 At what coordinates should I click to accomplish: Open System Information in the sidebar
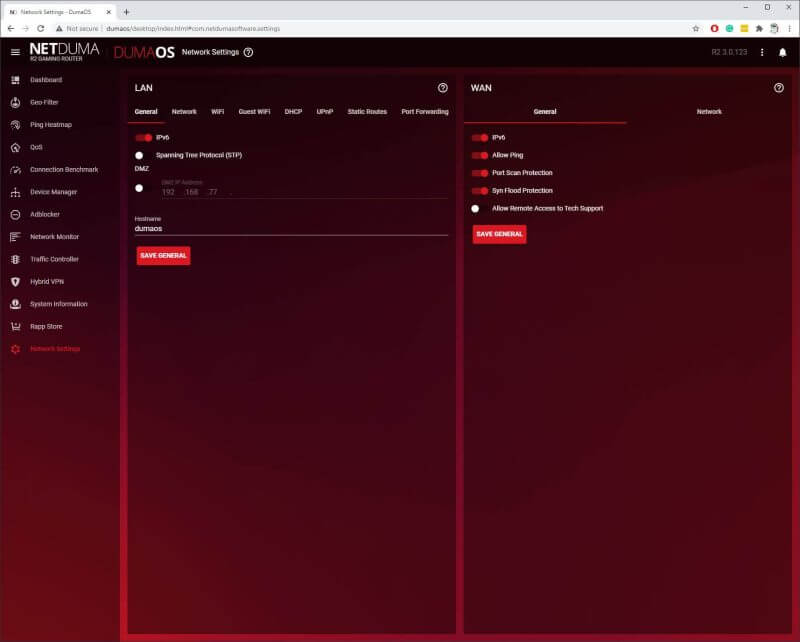pos(59,304)
